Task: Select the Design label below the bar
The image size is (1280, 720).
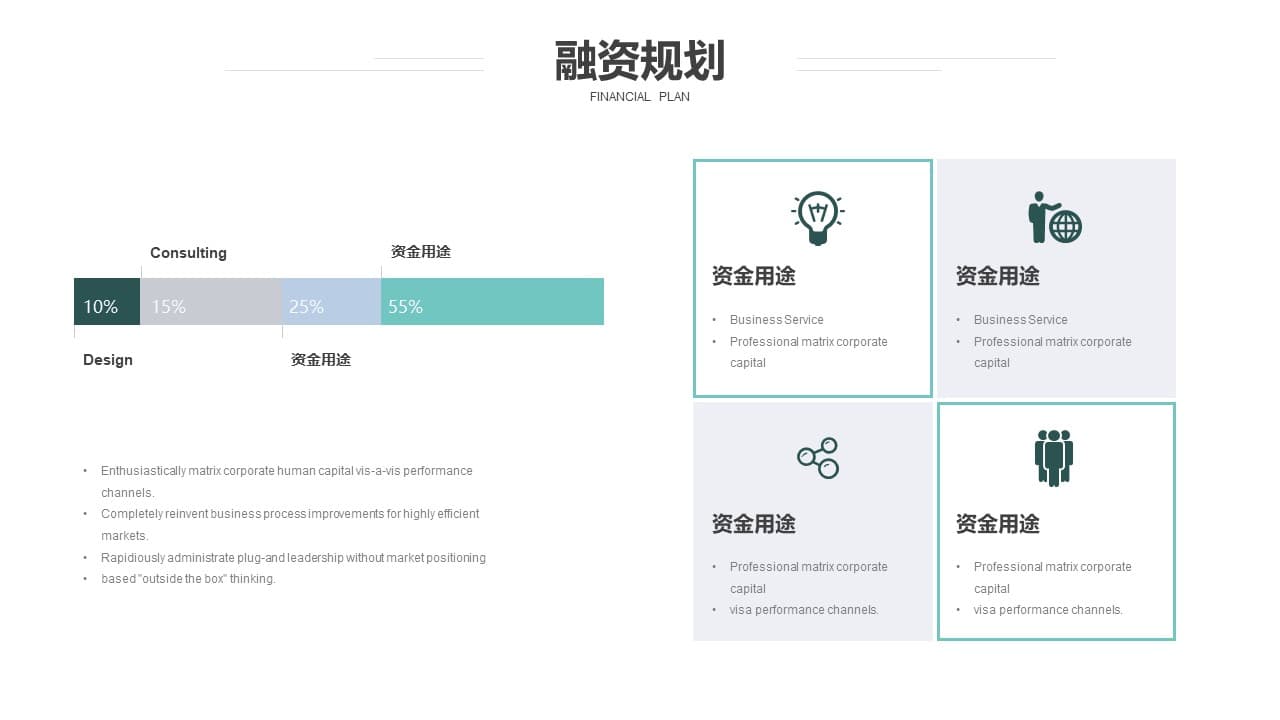Action: (108, 360)
